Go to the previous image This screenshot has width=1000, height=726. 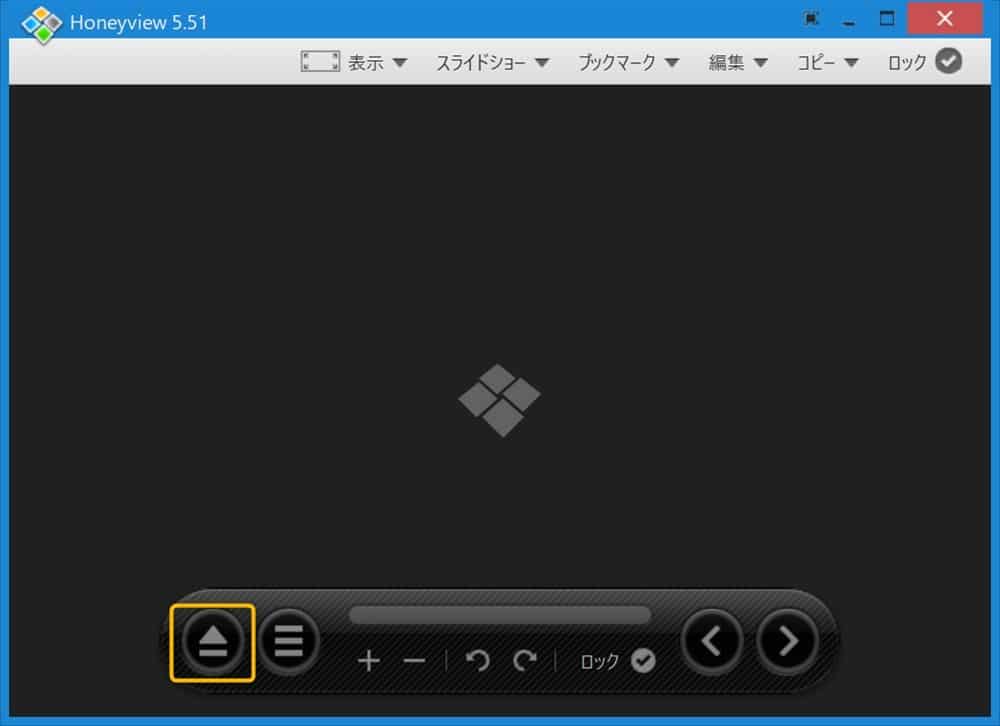pos(712,640)
